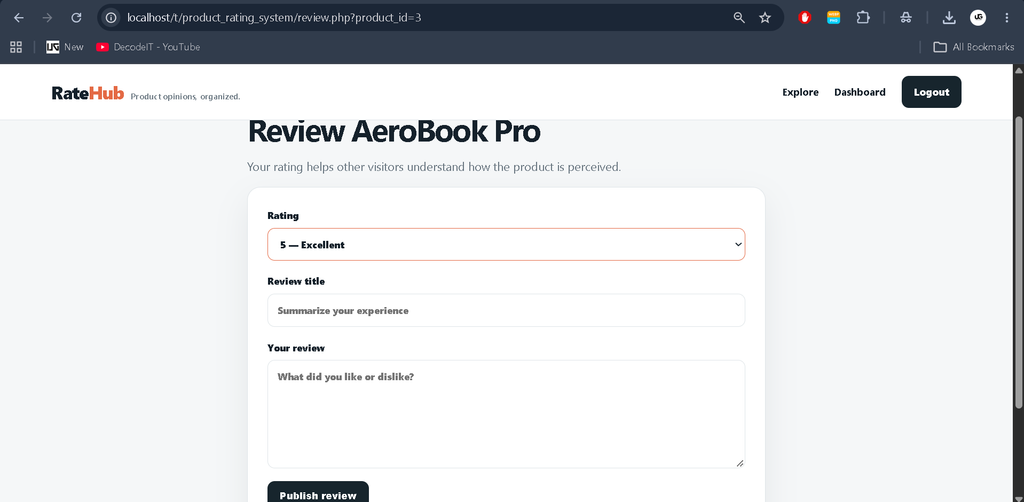Open the zoom magnifier icon in address bar

(x=739, y=18)
